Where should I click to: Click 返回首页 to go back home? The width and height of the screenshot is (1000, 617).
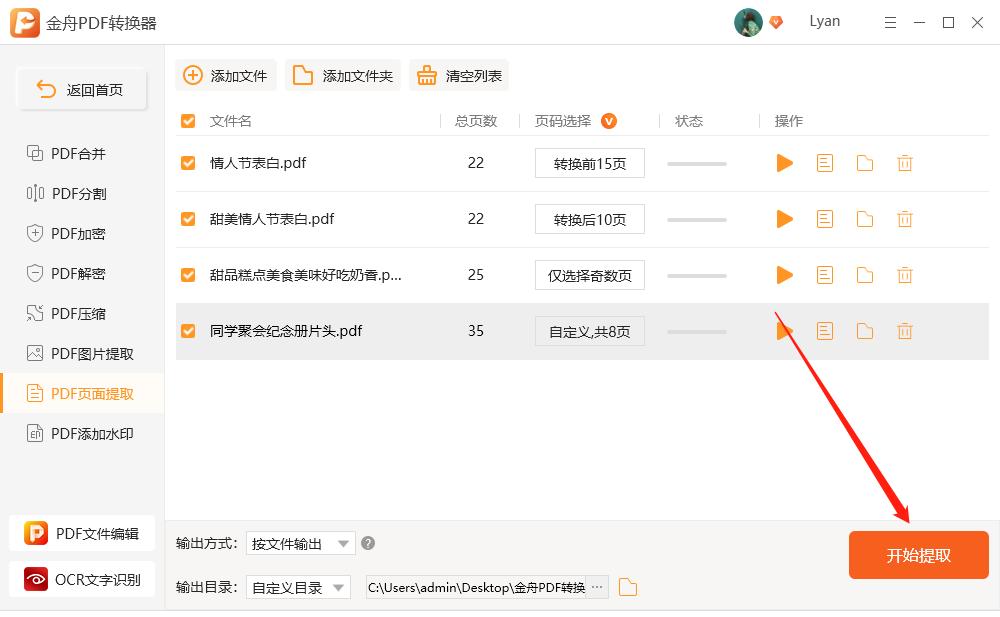click(81, 88)
